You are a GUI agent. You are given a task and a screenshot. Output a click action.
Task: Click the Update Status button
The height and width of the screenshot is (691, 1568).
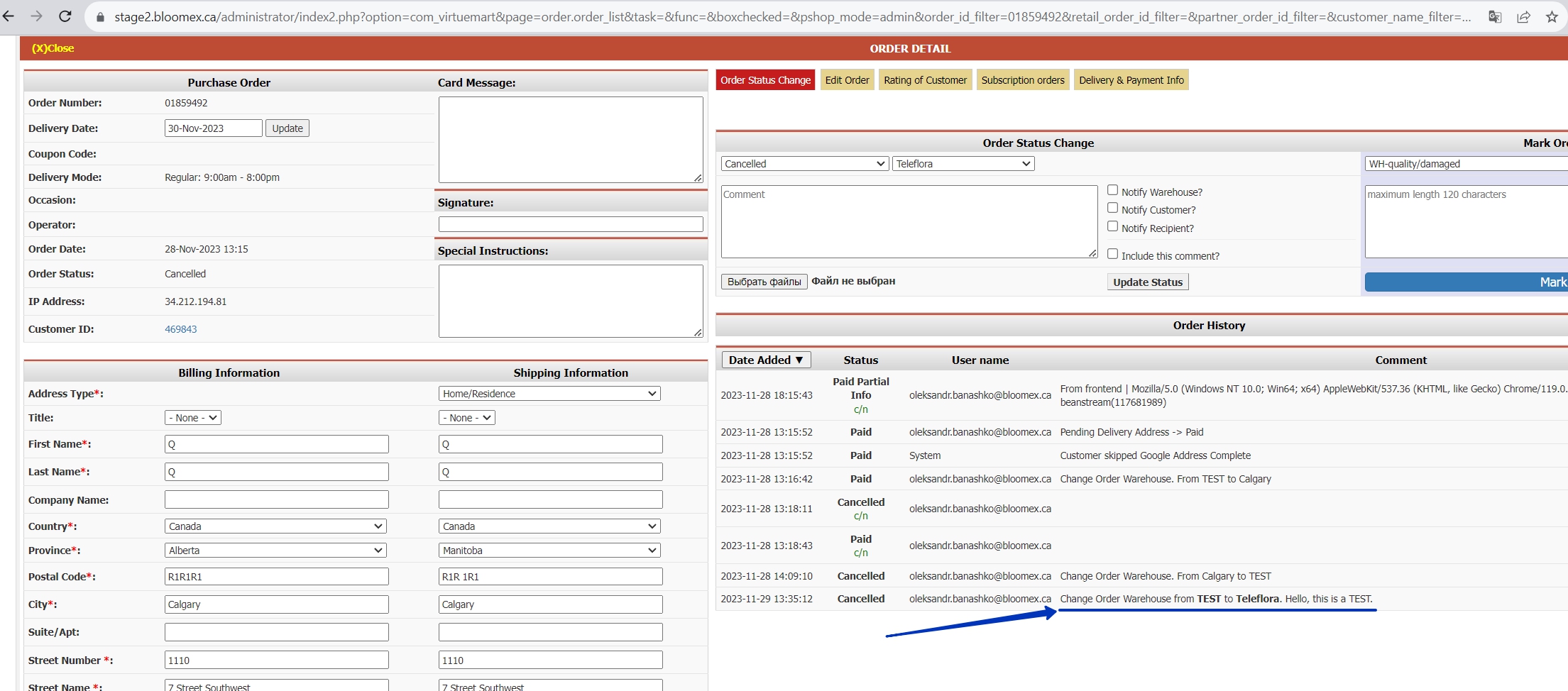(1148, 282)
